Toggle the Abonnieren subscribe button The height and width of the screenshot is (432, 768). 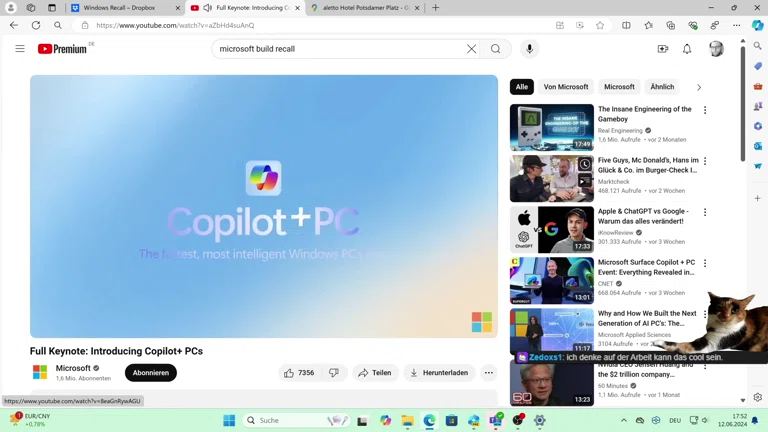(151, 373)
